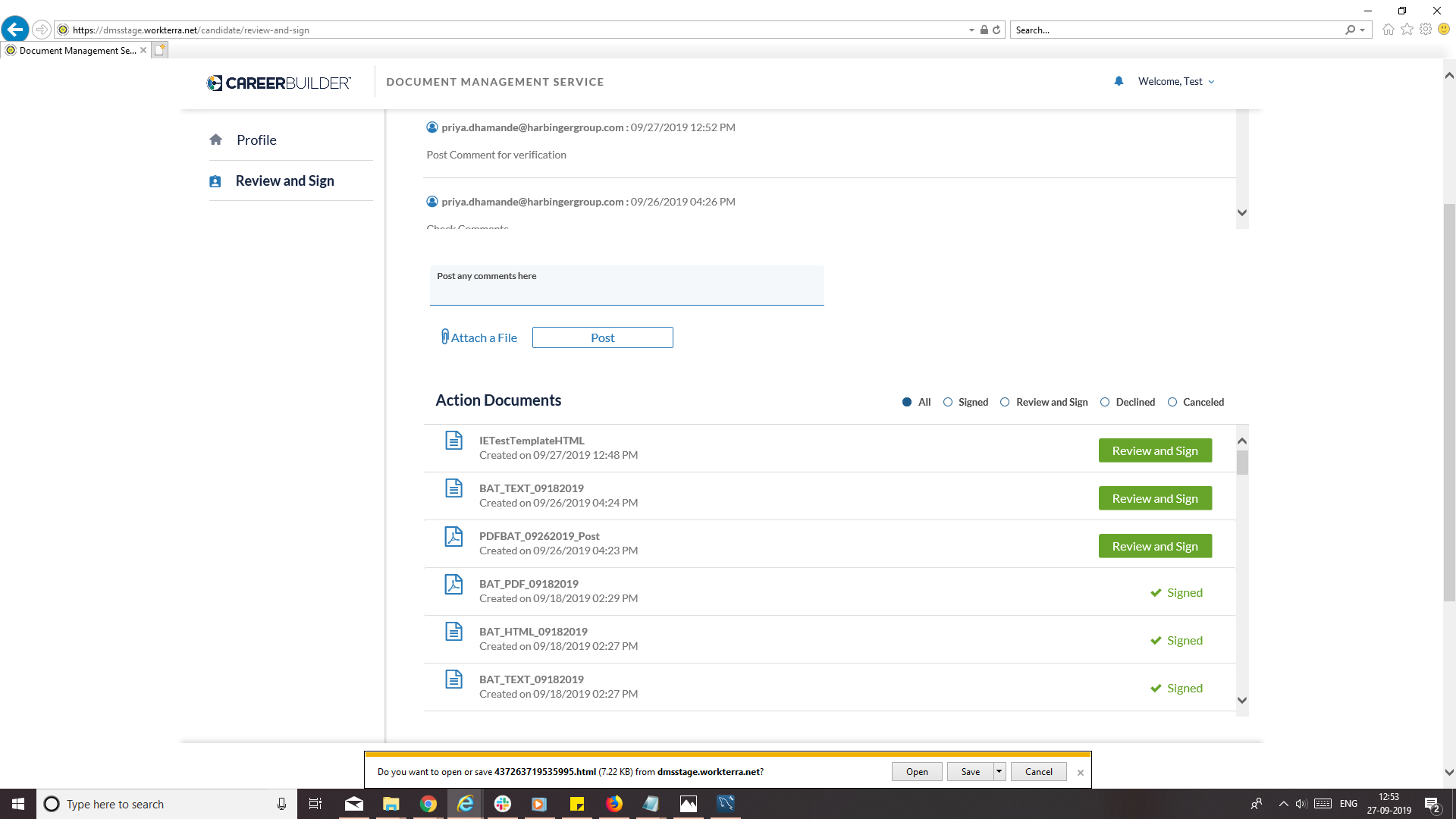Open Firefox from the taskbar
1456x819 pixels.
614,804
